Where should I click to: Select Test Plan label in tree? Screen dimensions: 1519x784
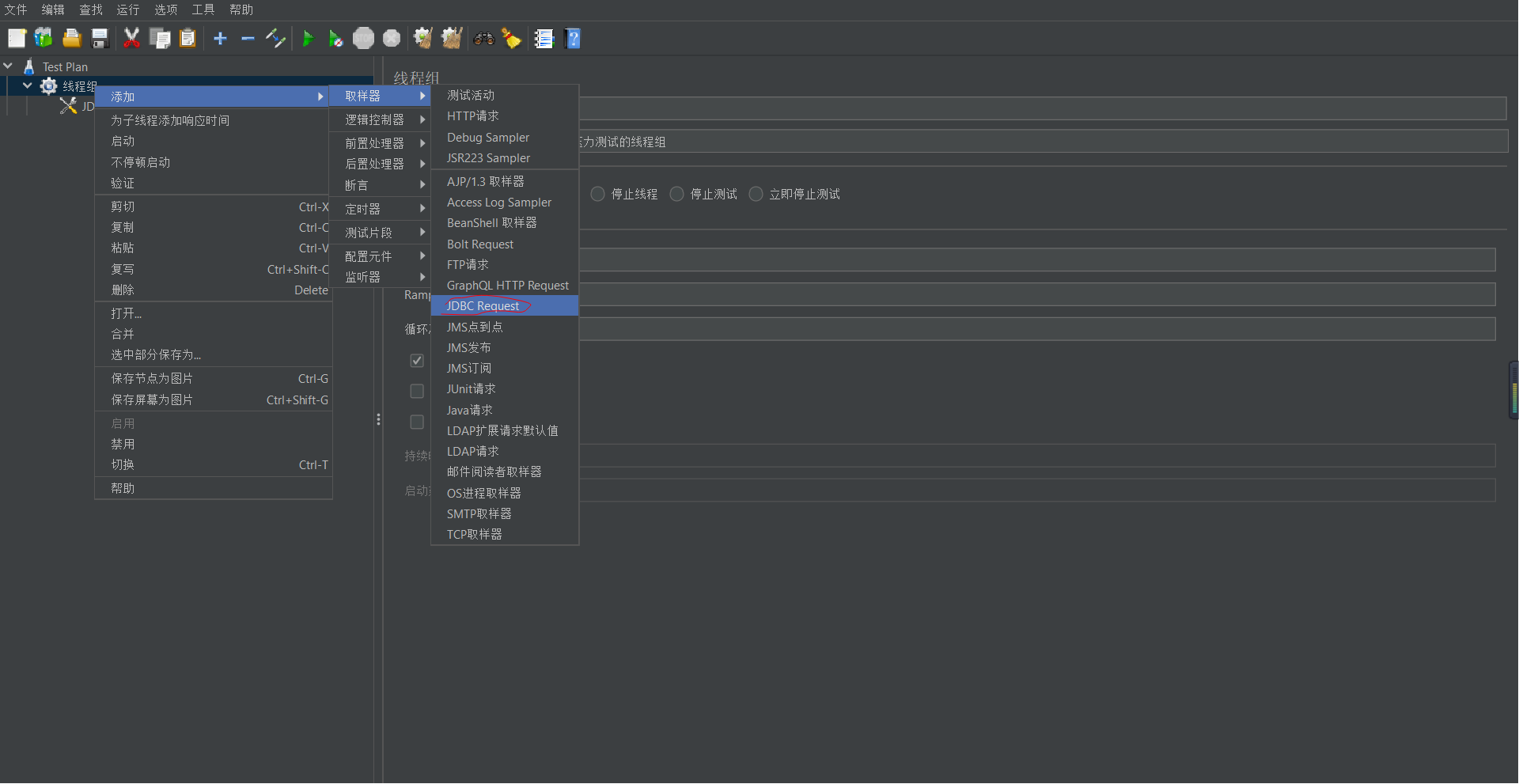click(65, 67)
